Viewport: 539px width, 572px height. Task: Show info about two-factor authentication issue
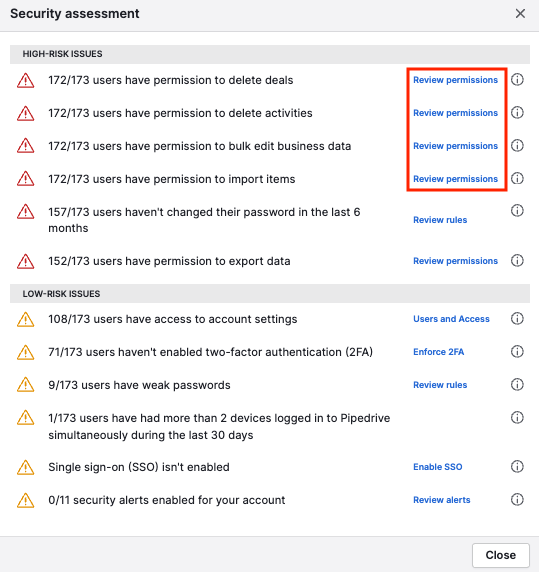(x=517, y=352)
